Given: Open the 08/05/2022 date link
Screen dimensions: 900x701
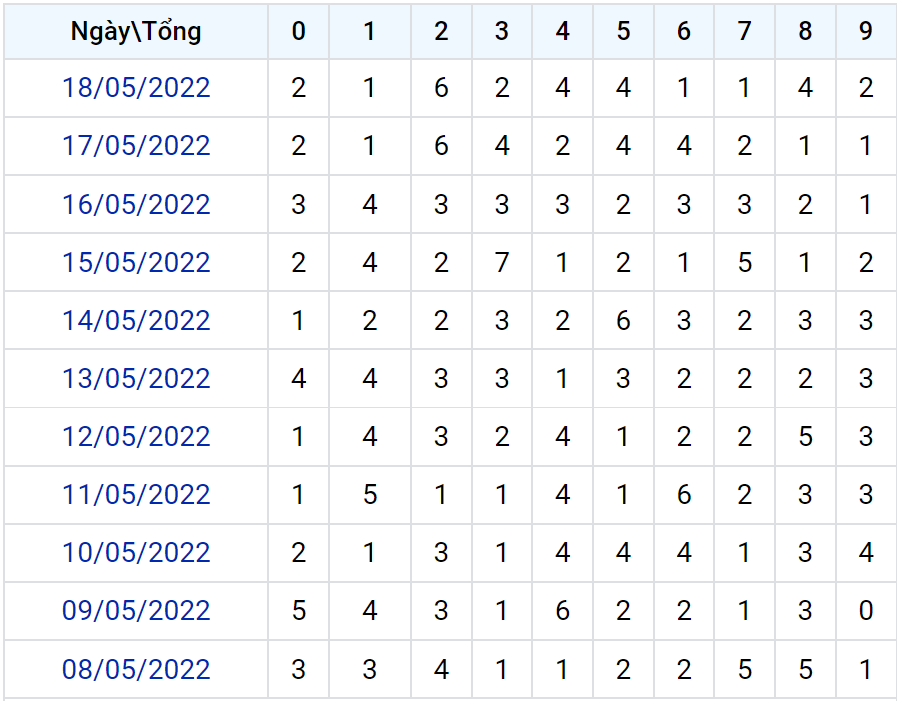Looking at the screenshot, I should point(136,669).
